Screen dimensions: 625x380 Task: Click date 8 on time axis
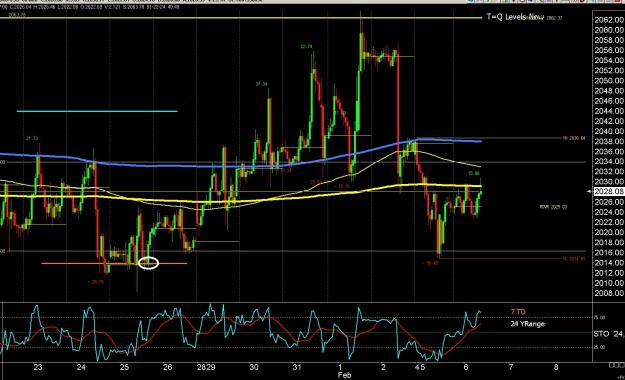[x=556, y=367]
